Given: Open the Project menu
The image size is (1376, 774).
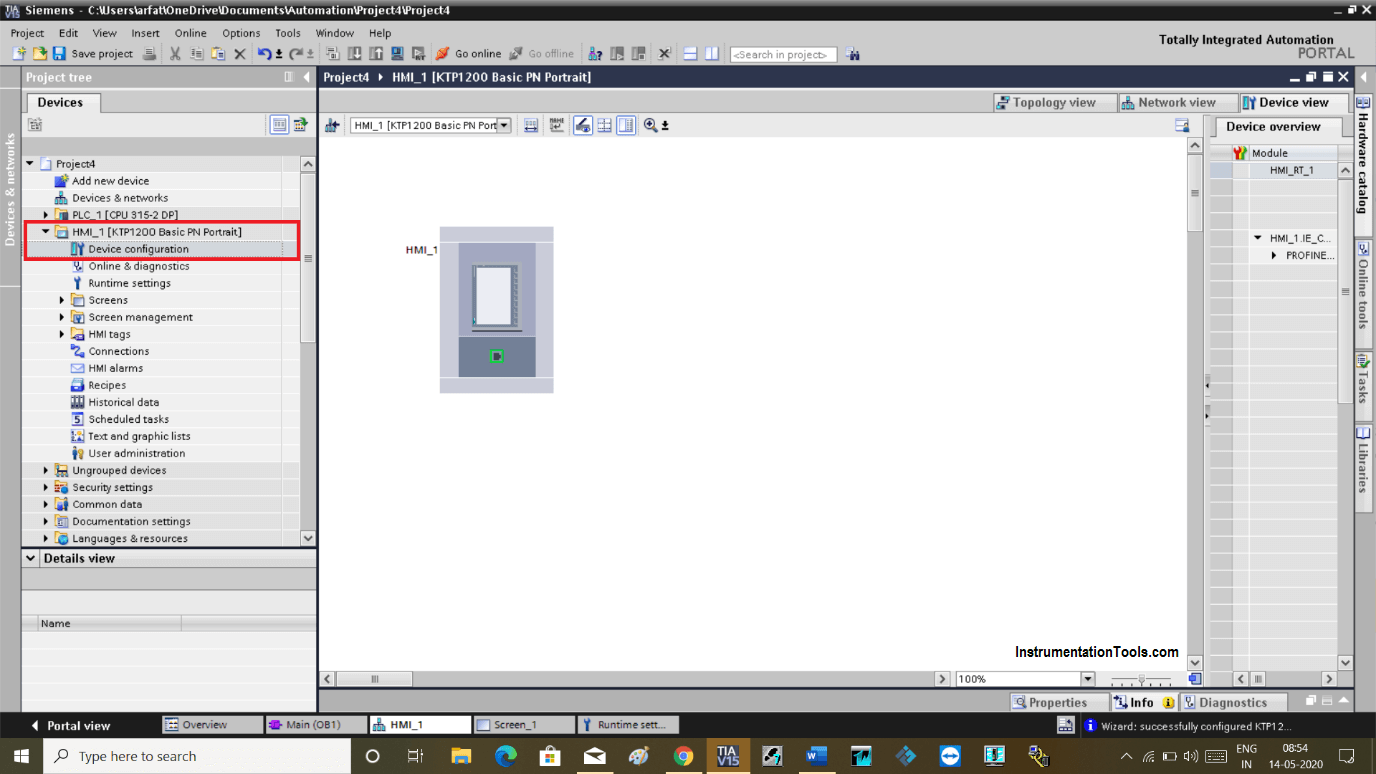Looking at the screenshot, I should 28,33.
